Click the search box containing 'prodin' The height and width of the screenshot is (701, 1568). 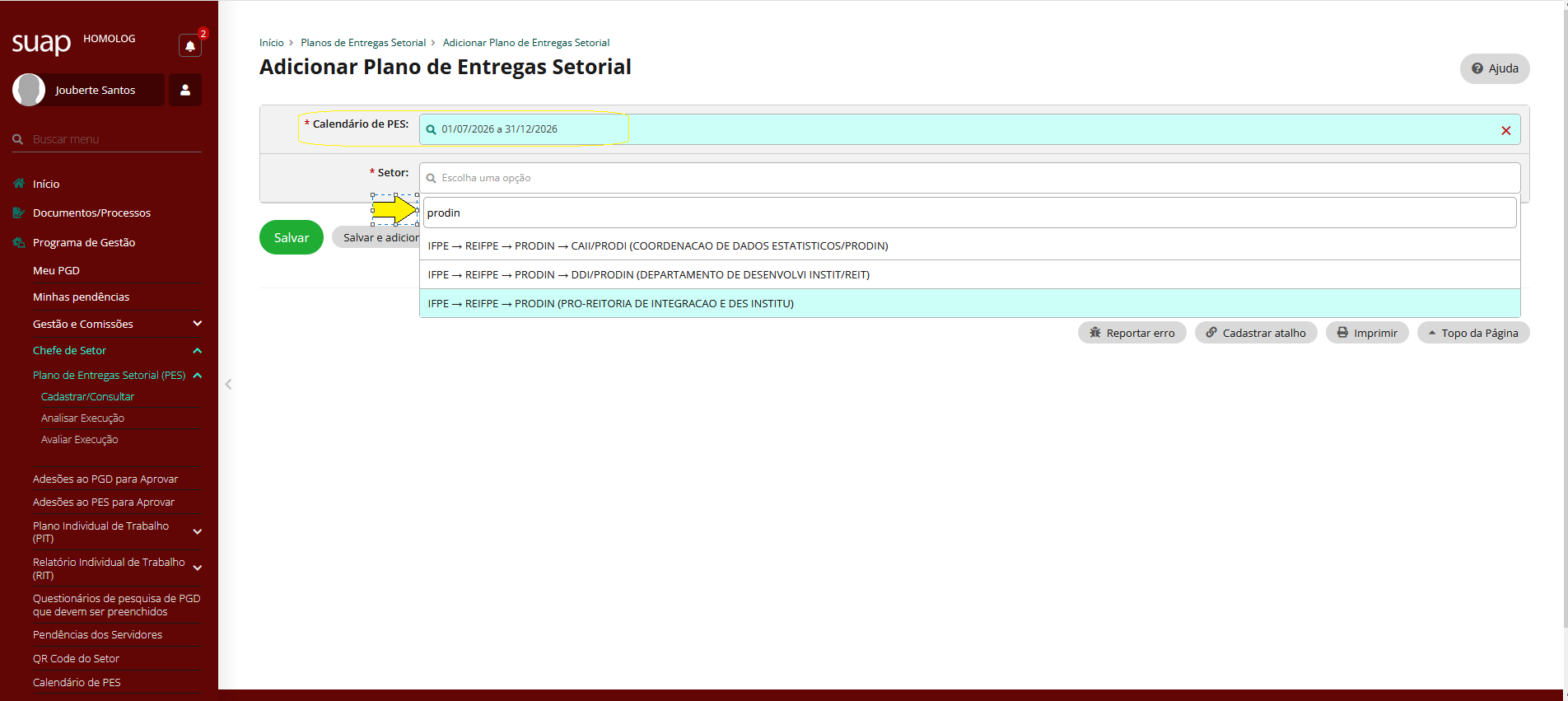[969, 213]
